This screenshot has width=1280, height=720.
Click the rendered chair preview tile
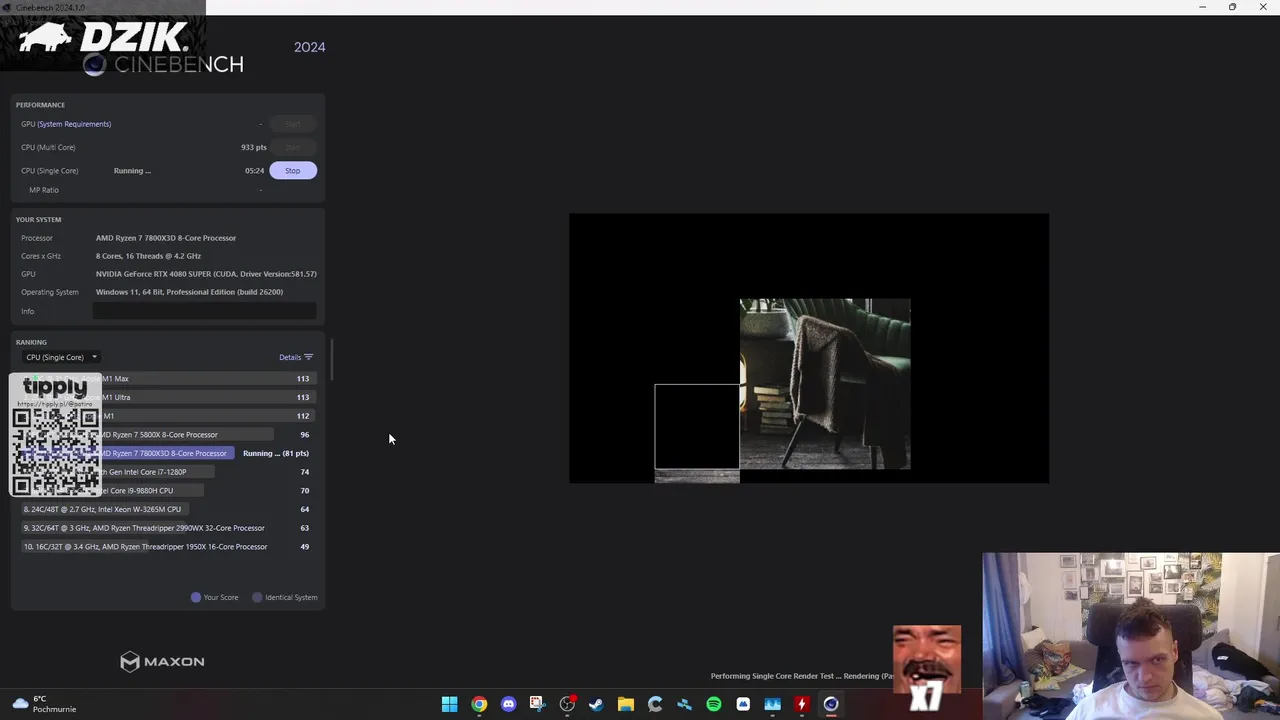click(825, 384)
